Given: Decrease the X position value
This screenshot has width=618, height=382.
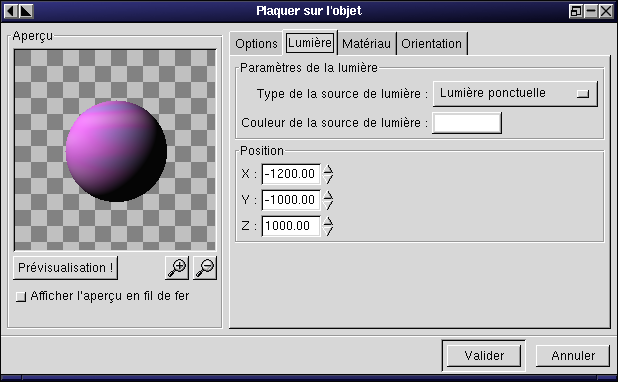Looking at the screenshot, I should (x=328, y=179).
